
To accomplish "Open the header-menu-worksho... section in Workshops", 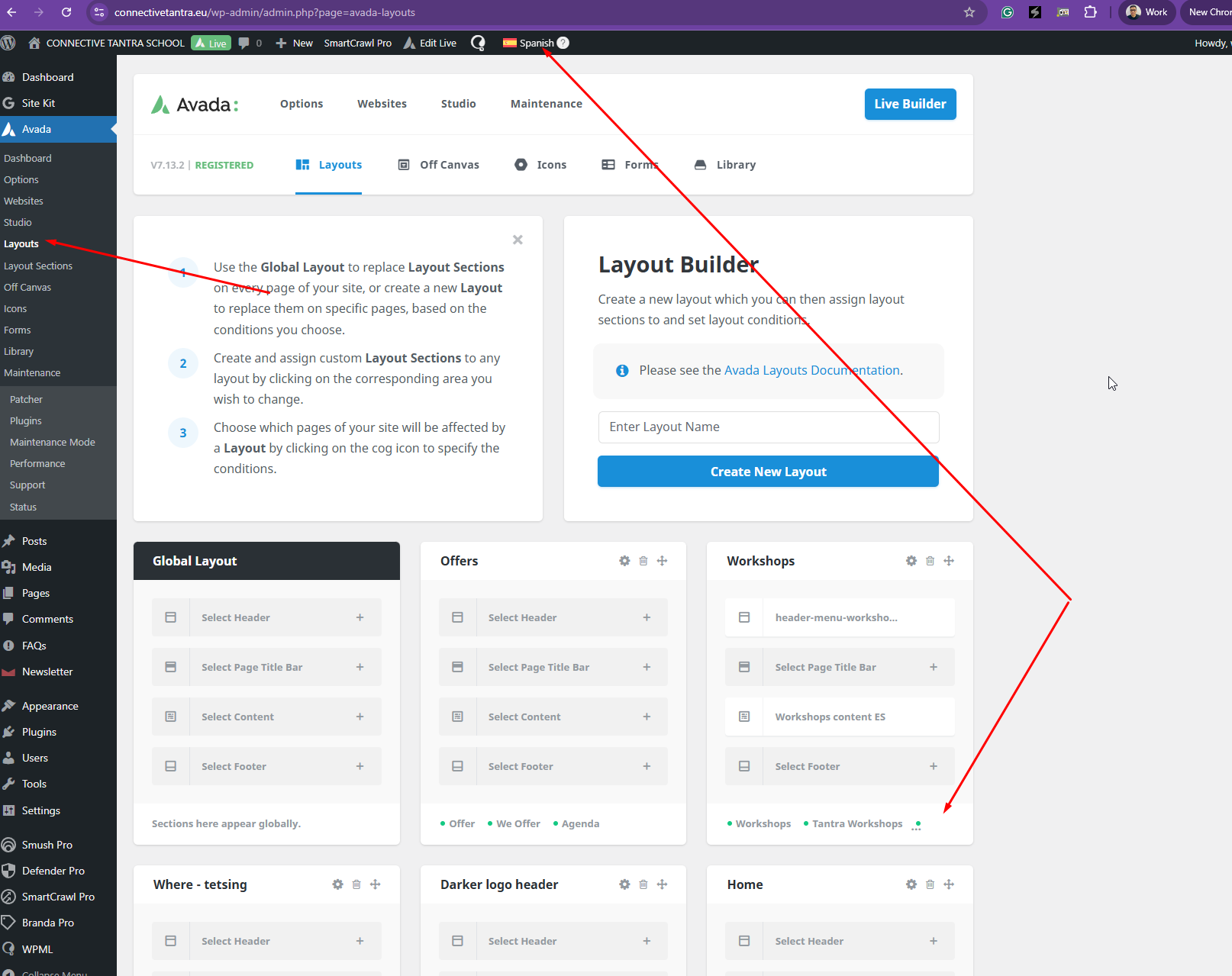I will pos(840,617).
